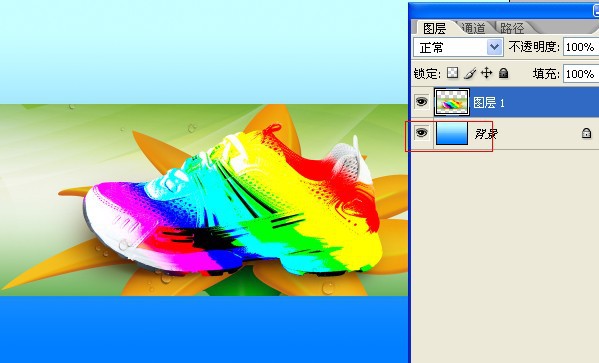The image size is (599, 363).
Task: Hide the 图层 1 layer eye icon
Action: (422, 102)
